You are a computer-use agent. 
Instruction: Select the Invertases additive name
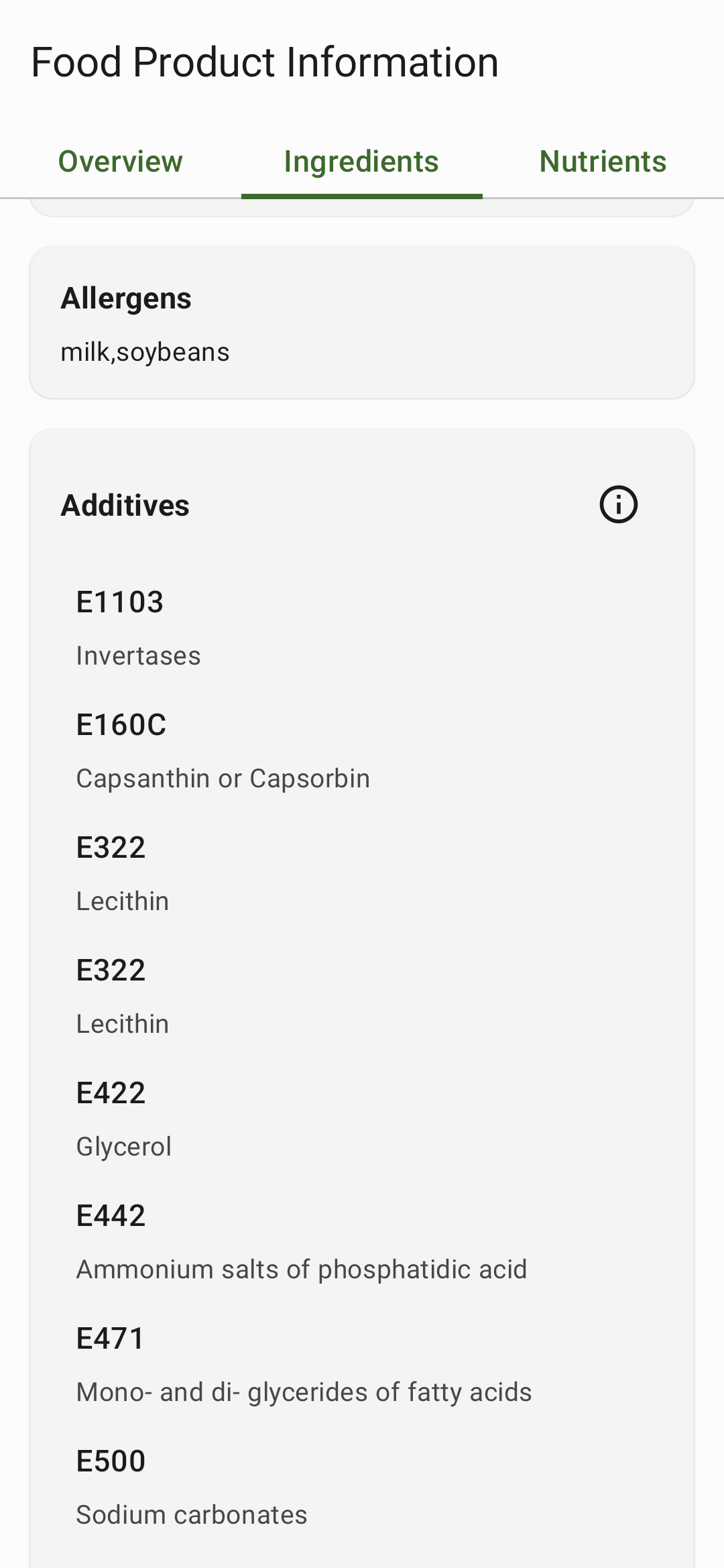coord(138,656)
